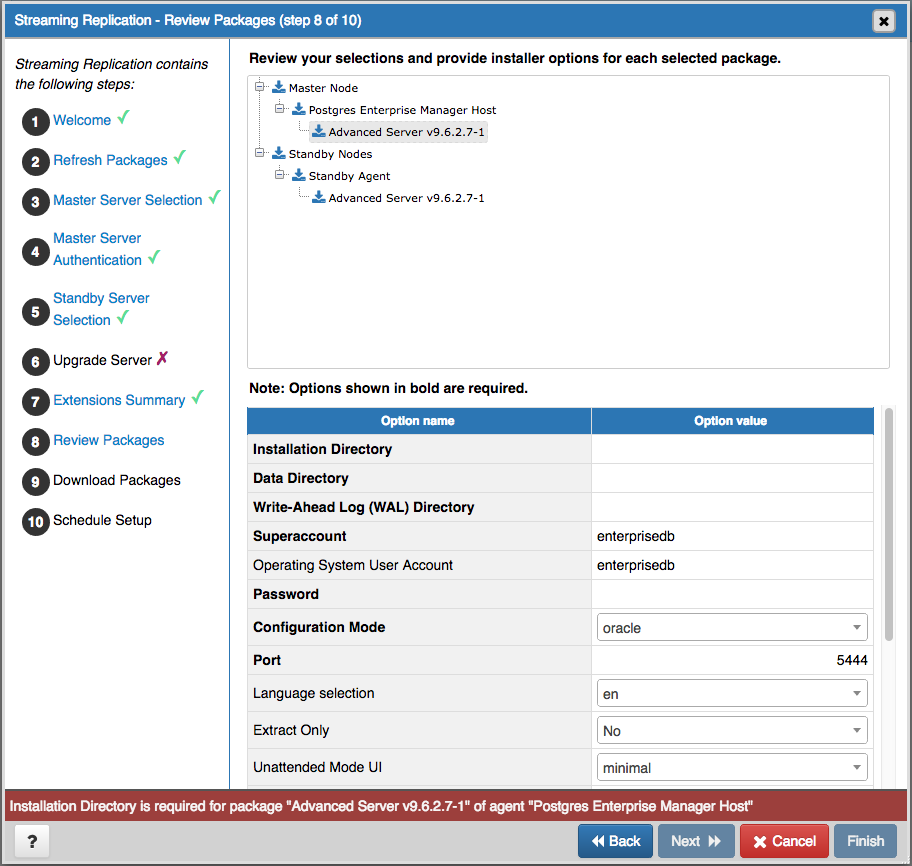This screenshot has height=866, width=912.
Task: Click the download icon beside Postgres Enterprise Manager Host
Action: tap(299, 109)
